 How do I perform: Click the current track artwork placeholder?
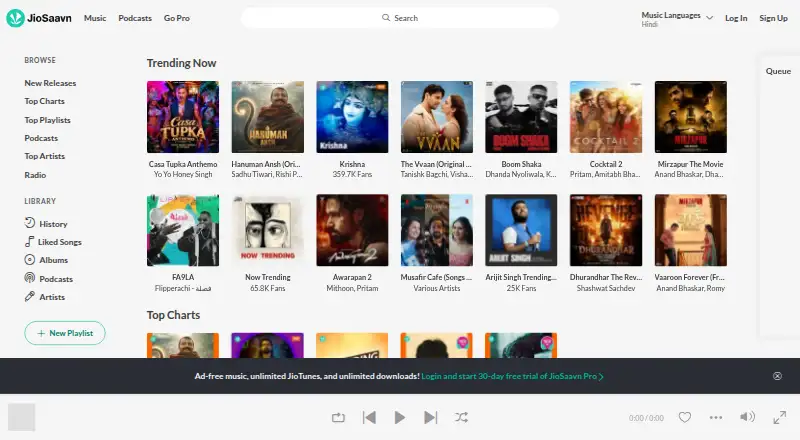pos(21,417)
